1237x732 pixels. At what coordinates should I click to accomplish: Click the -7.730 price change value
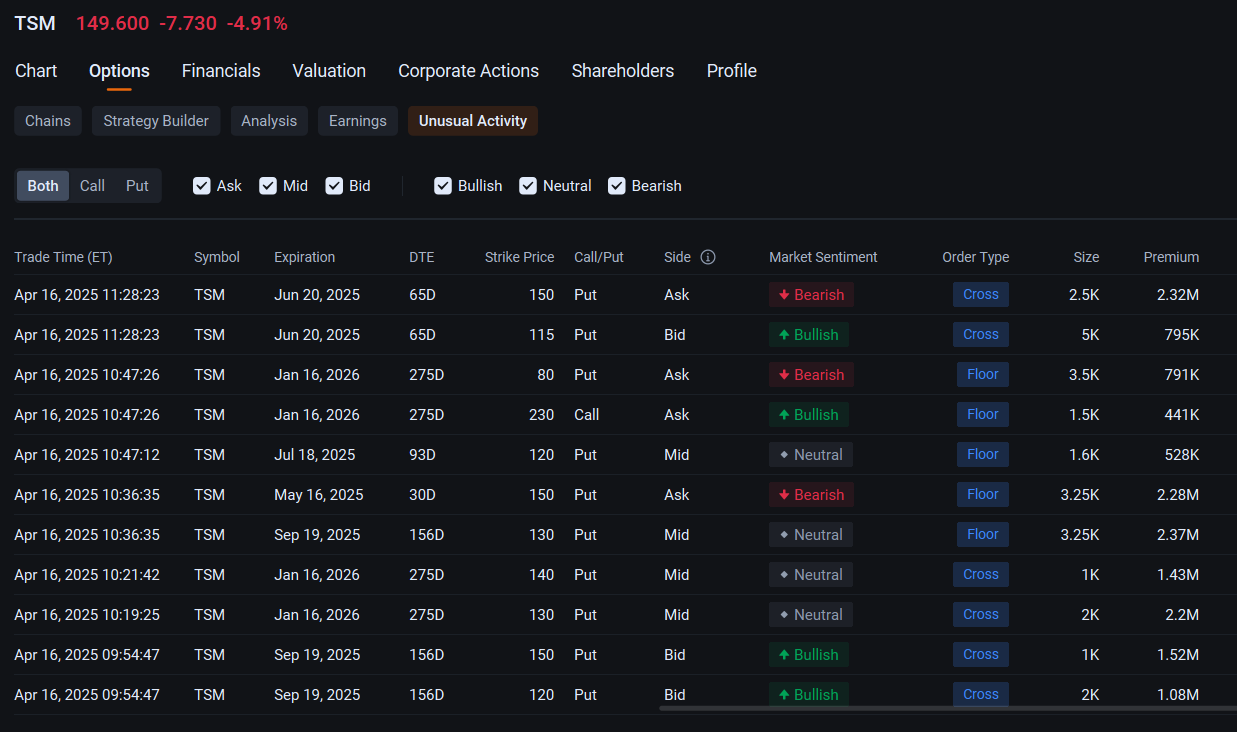tap(188, 23)
